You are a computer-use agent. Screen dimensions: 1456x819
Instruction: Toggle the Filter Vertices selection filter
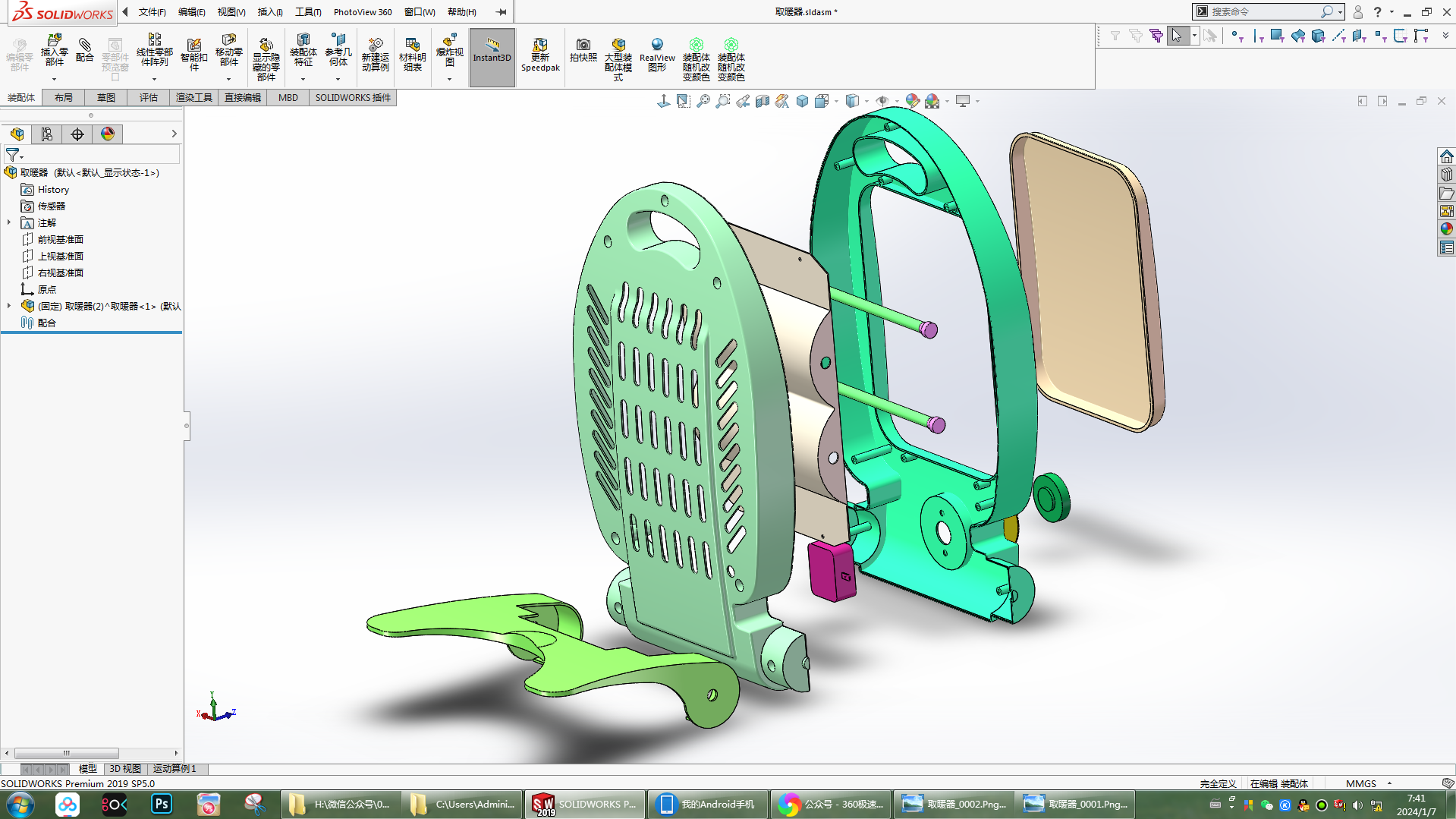[x=1237, y=36]
